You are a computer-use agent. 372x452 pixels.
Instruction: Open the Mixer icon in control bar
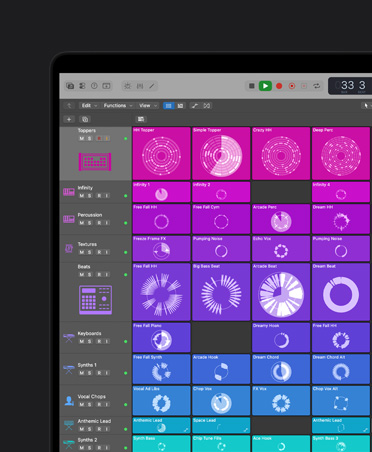pos(140,86)
